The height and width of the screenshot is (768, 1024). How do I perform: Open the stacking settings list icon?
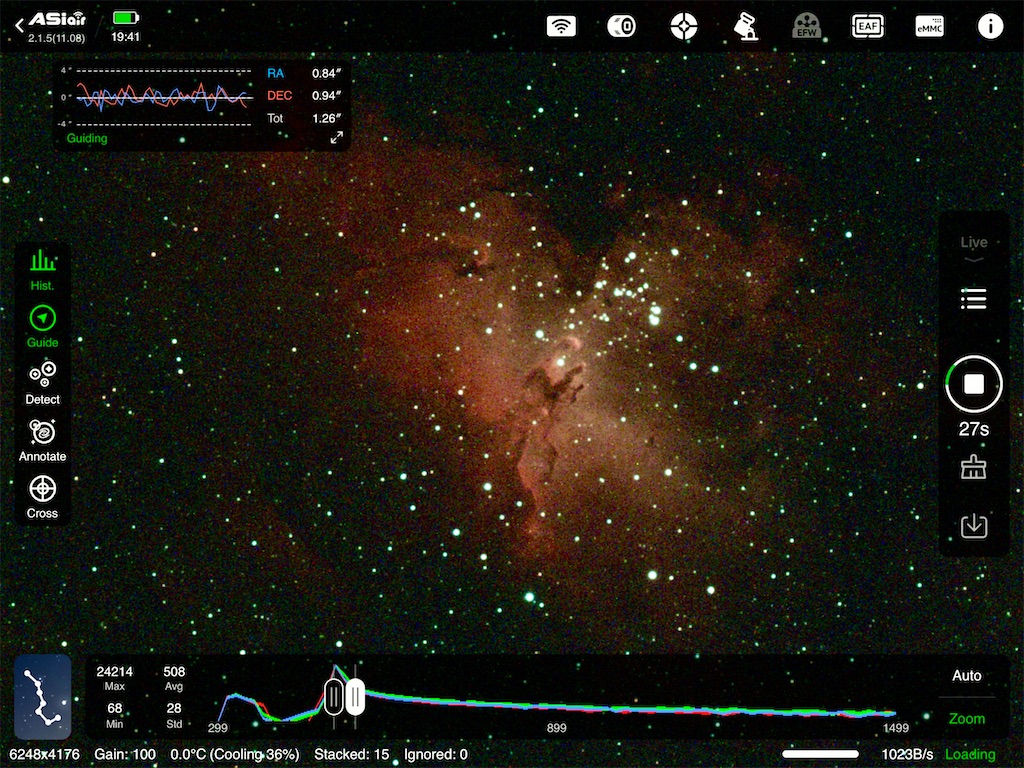974,299
